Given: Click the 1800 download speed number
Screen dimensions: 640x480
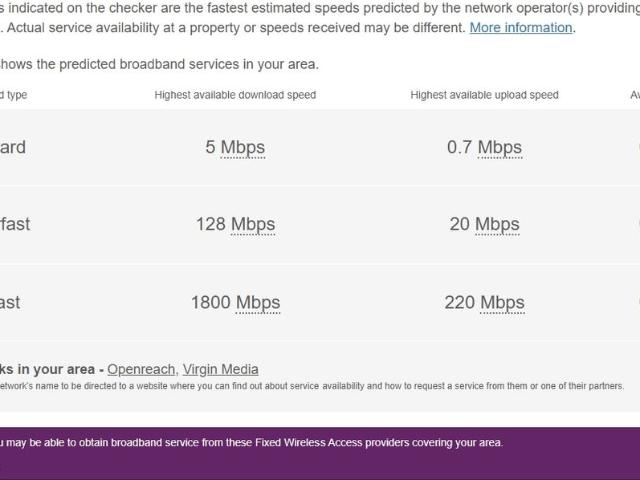Looking at the screenshot, I should click(x=211, y=302).
